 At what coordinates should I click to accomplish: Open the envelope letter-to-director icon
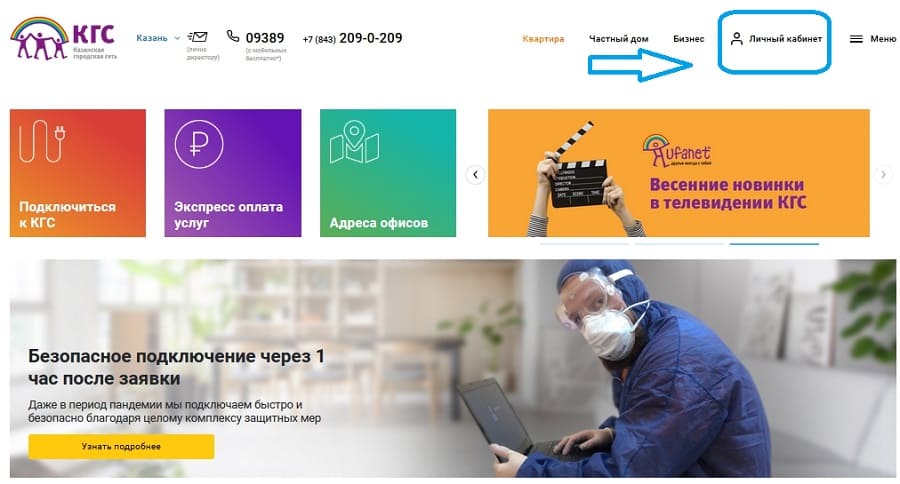click(x=197, y=37)
